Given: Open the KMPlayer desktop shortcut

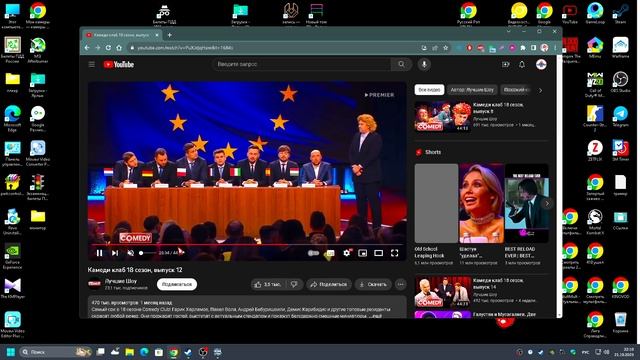Looking at the screenshot, I should click(x=13, y=288).
